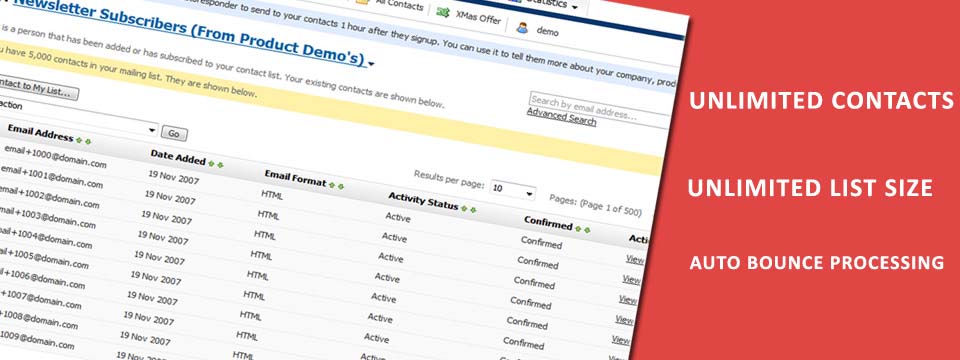Click the Results per page label
960x360 pixels.
tap(449, 179)
